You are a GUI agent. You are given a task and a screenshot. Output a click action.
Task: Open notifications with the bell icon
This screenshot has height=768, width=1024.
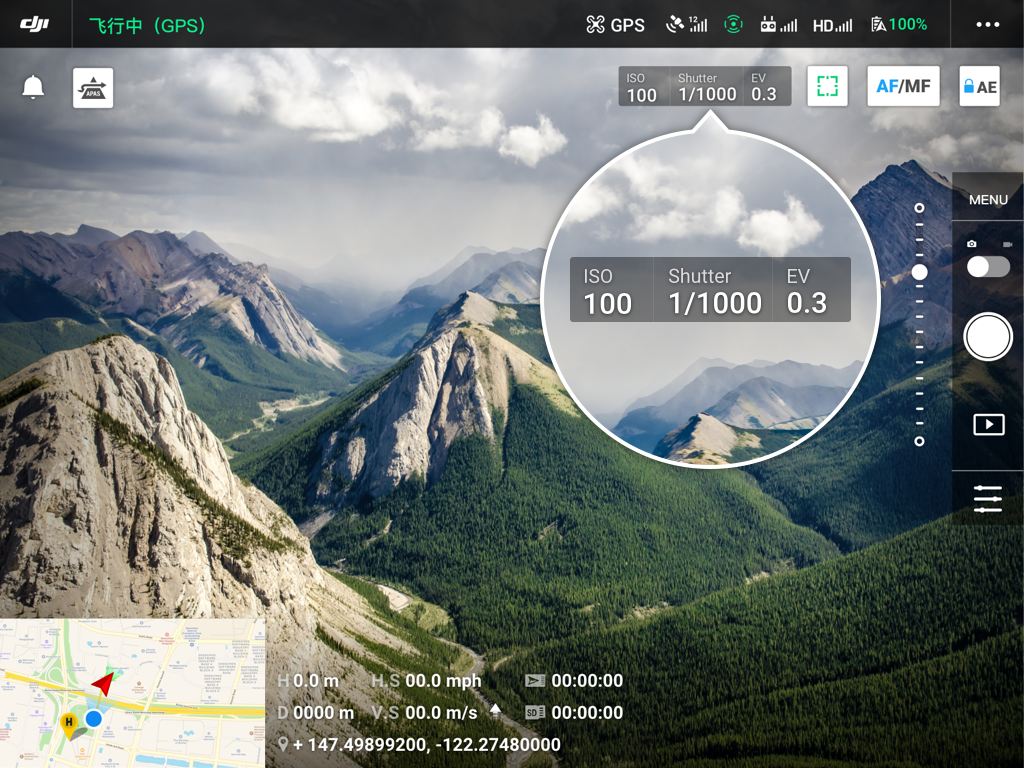[x=33, y=88]
